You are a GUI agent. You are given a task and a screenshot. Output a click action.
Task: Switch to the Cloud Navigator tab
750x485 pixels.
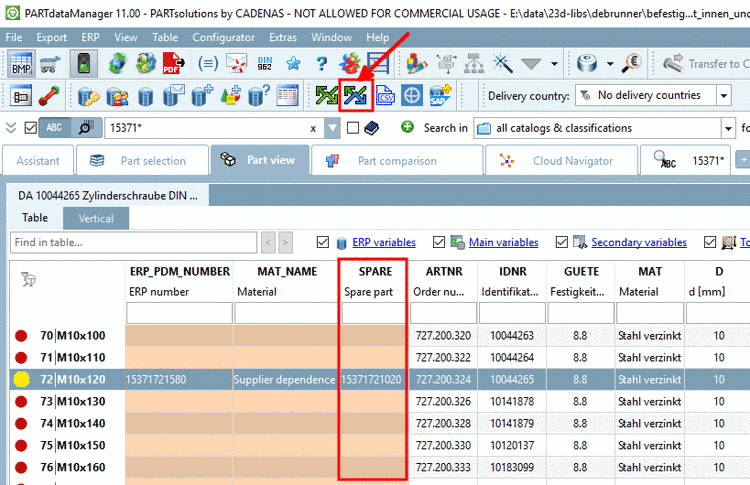click(x=562, y=161)
